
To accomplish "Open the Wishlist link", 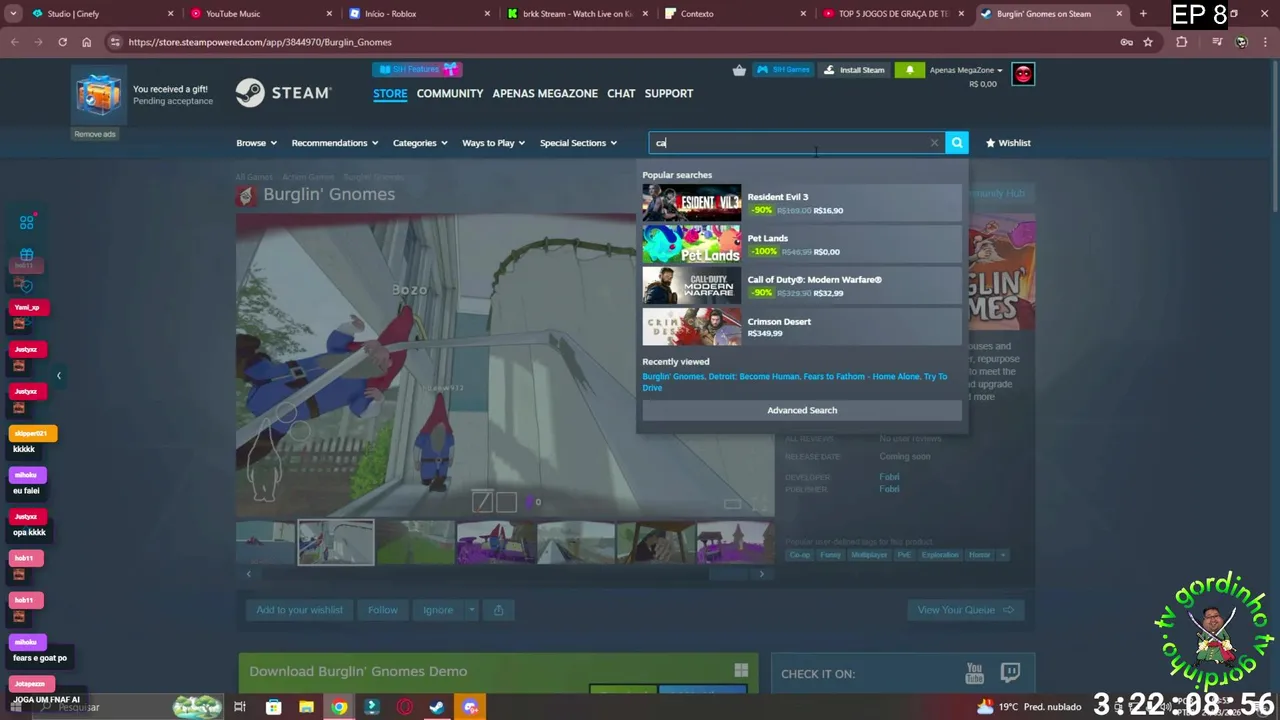I will coord(1008,143).
